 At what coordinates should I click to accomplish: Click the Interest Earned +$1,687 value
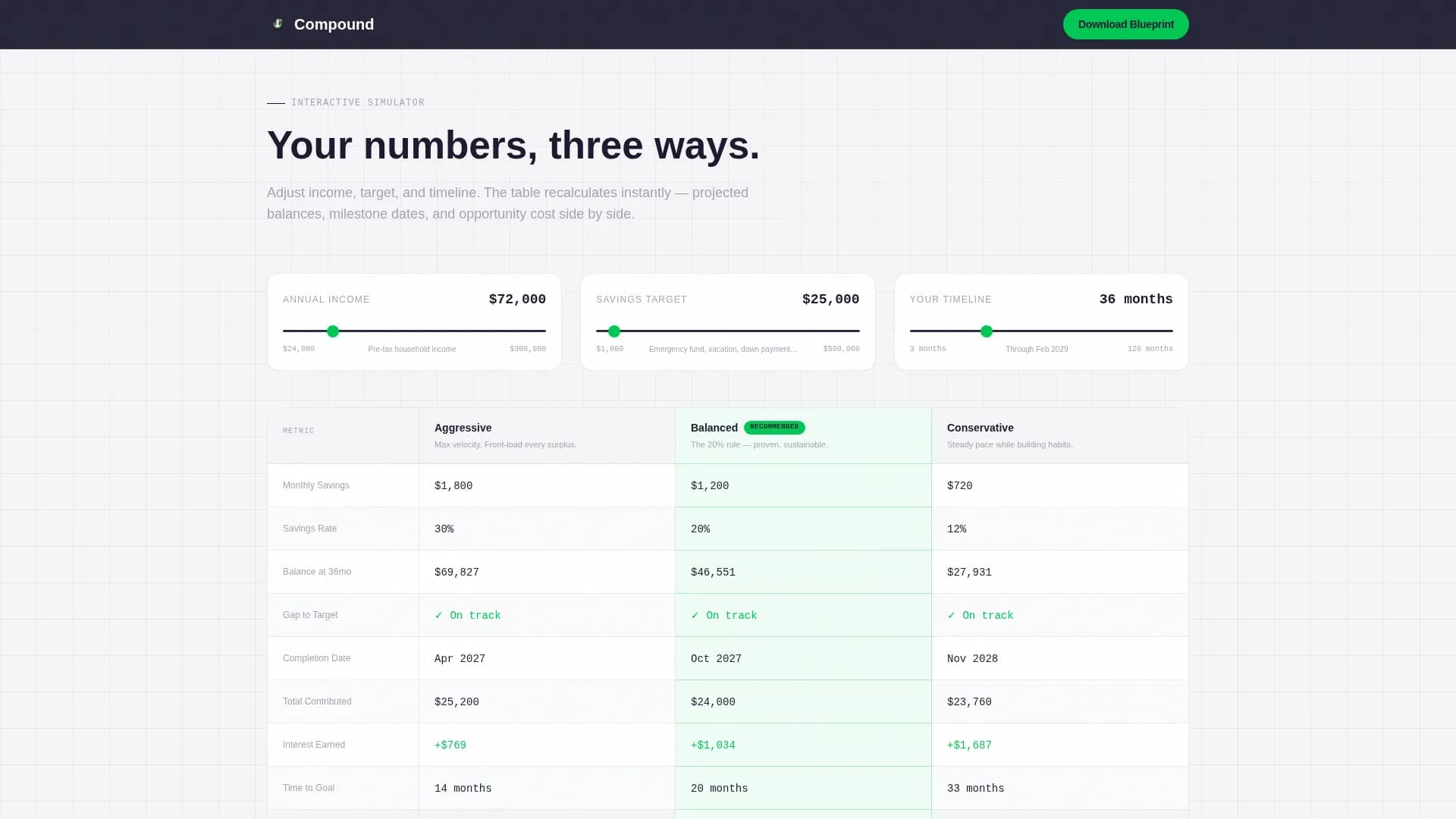[x=969, y=745]
